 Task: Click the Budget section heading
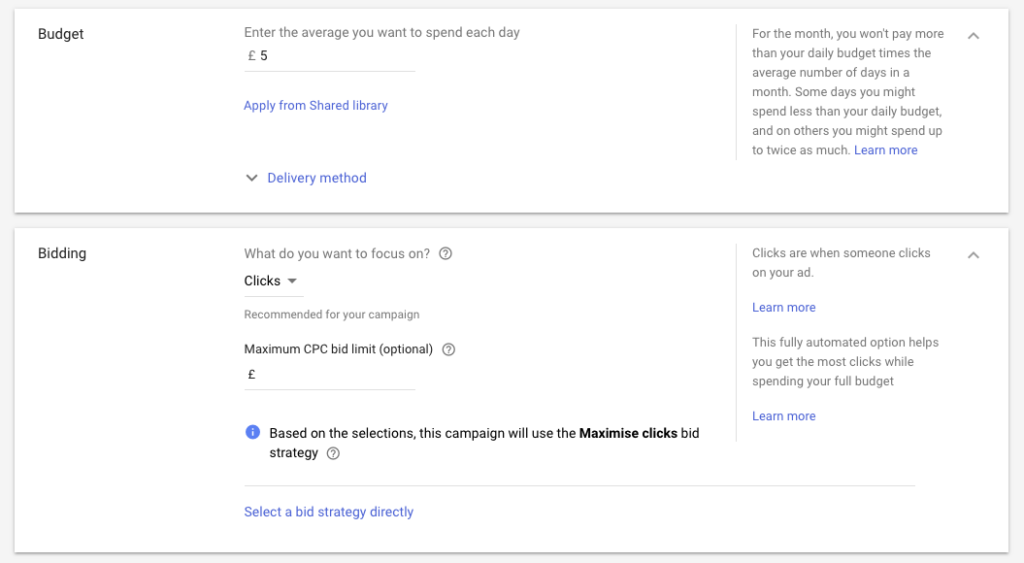pyautogui.click(x=61, y=34)
